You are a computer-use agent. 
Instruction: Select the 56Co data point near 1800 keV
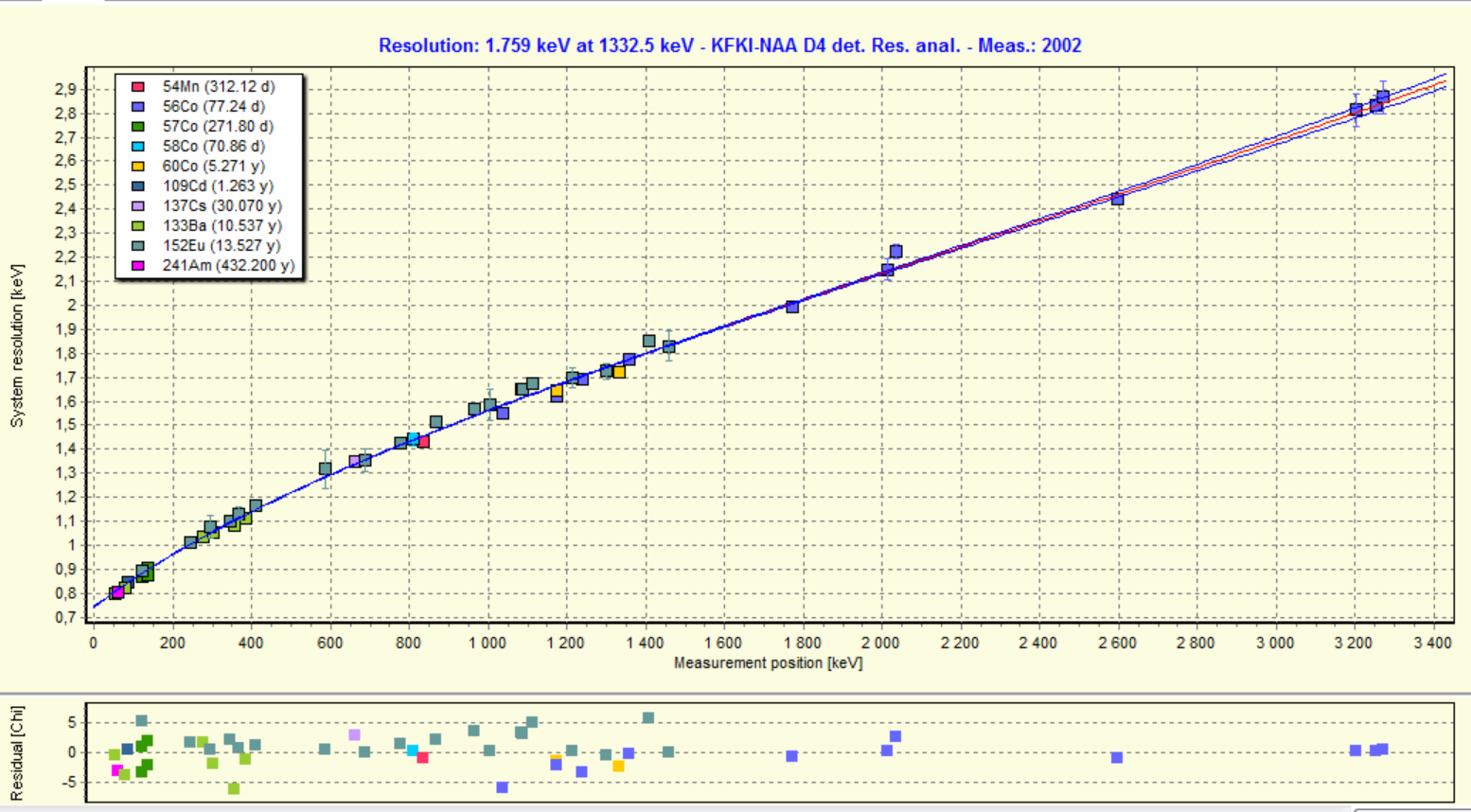pos(792,307)
